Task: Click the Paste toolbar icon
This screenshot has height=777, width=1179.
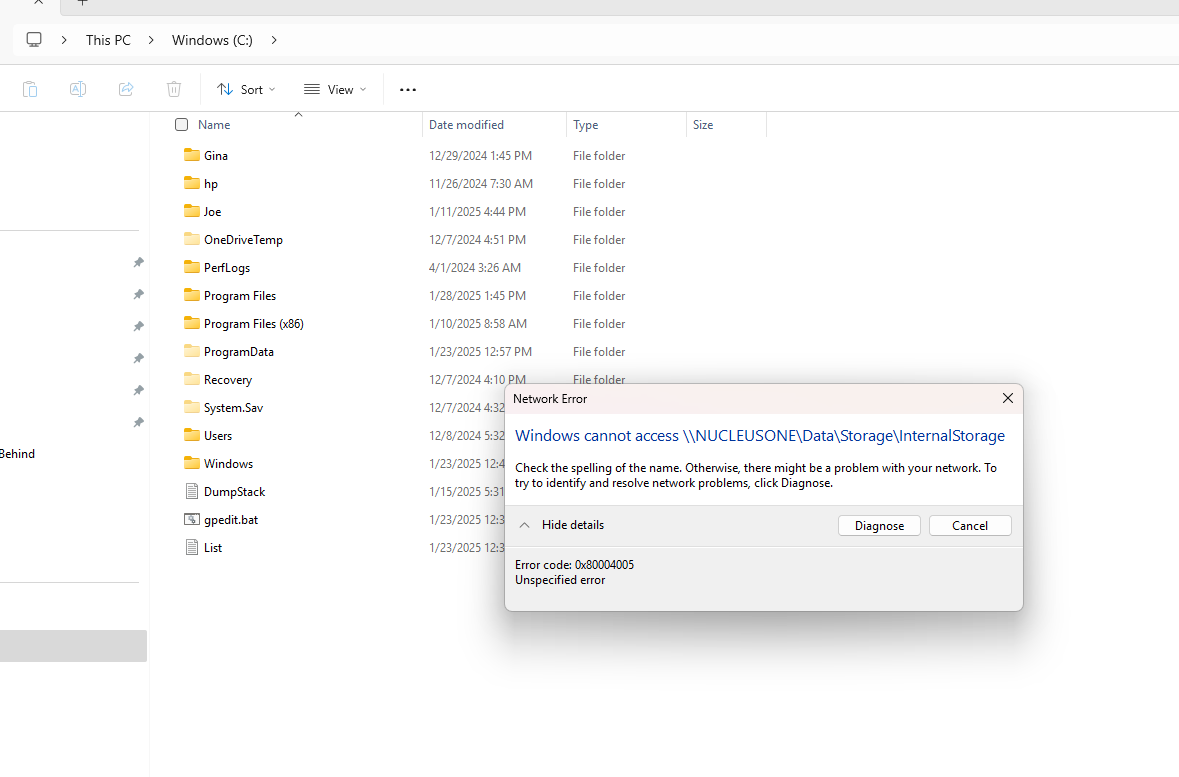Action: pos(30,90)
